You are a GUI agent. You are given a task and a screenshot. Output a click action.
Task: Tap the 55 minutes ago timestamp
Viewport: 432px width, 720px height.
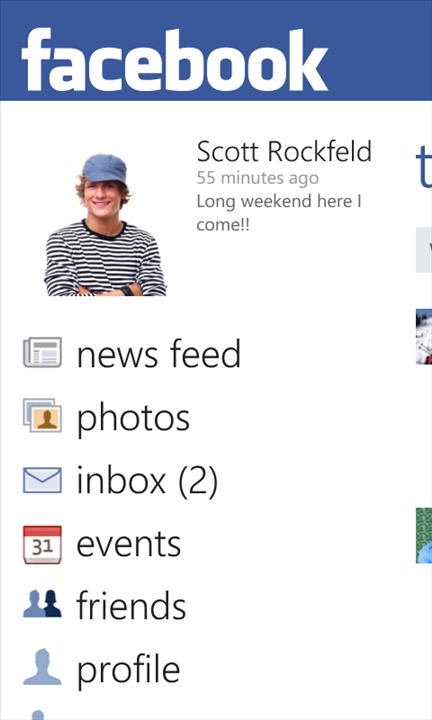pos(258,178)
